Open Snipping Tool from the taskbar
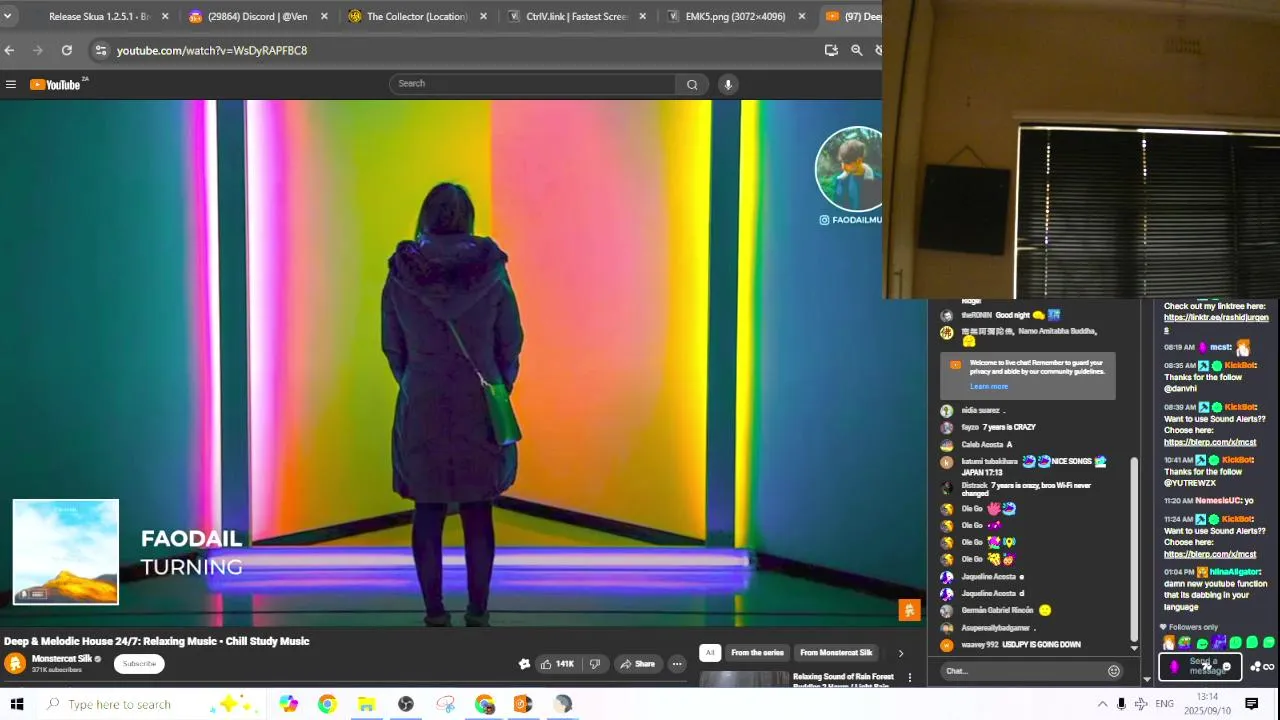This screenshot has width=1280, height=720. (445, 704)
